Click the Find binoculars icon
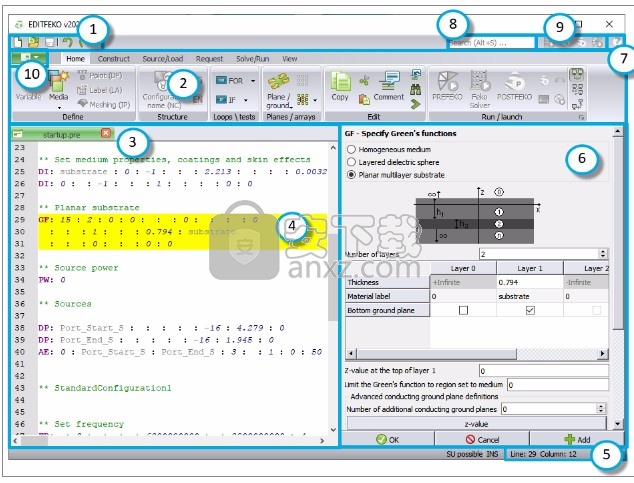Screen dimensions: 634x483 point(415,90)
